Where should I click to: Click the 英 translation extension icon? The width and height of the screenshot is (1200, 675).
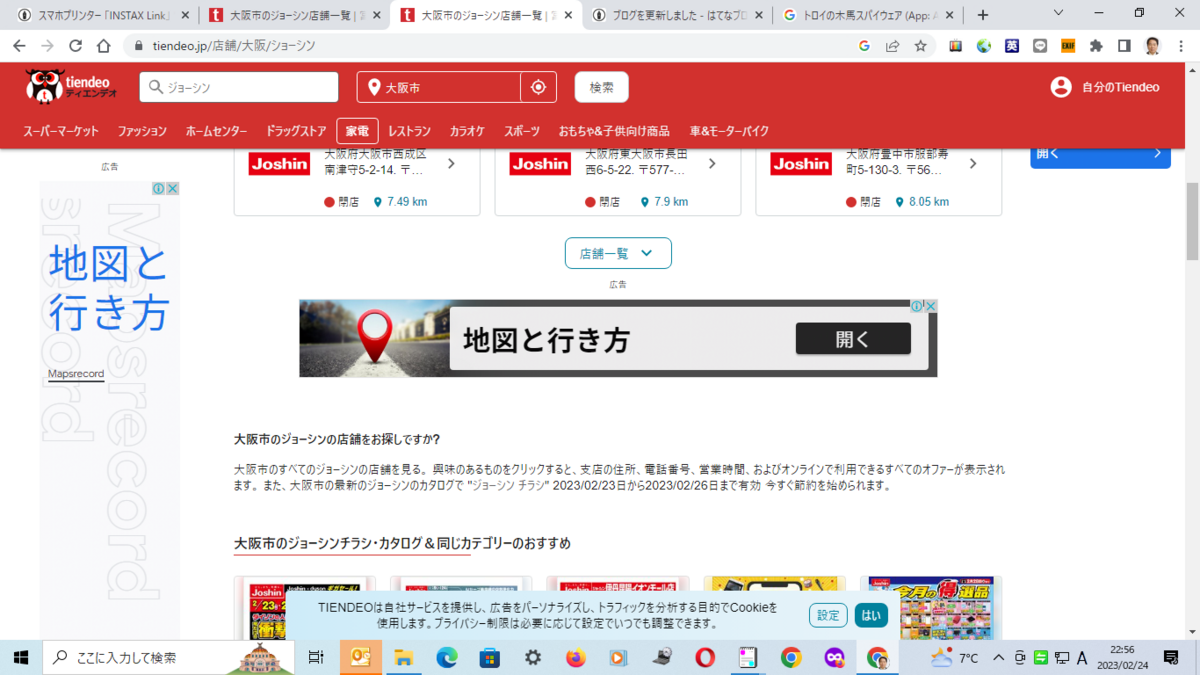point(1012,46)
